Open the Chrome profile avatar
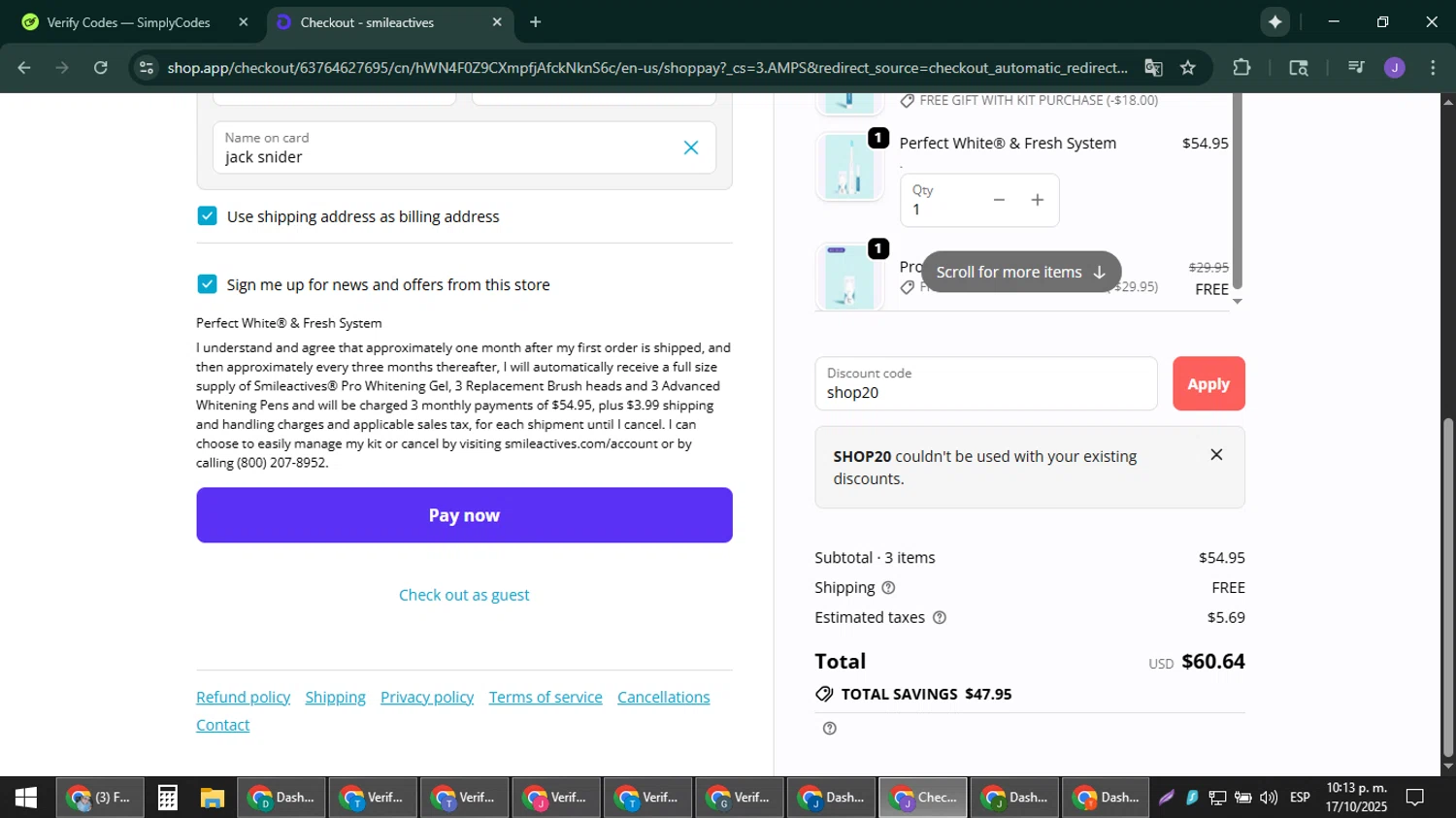 coord(1395,67)
